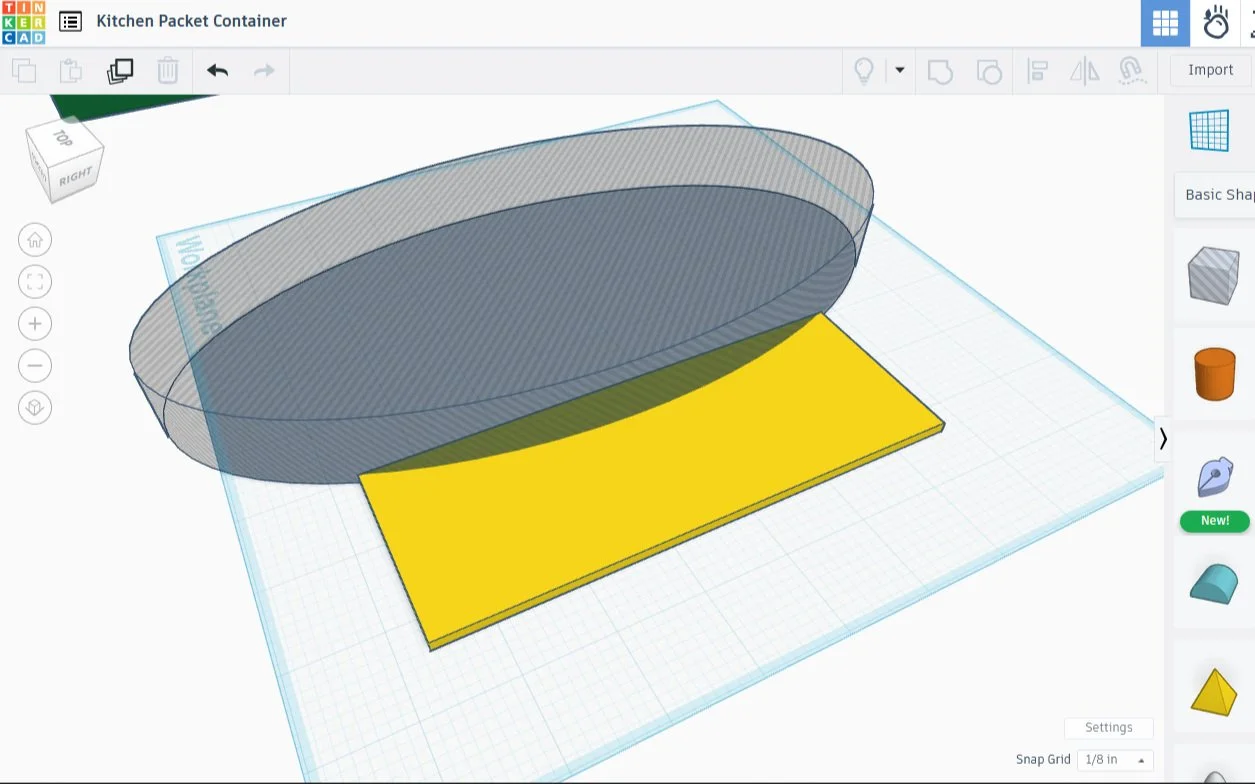1255x784 pixels.
Task: Click the Cruise magnet icon
Action: click(1131, 71)
